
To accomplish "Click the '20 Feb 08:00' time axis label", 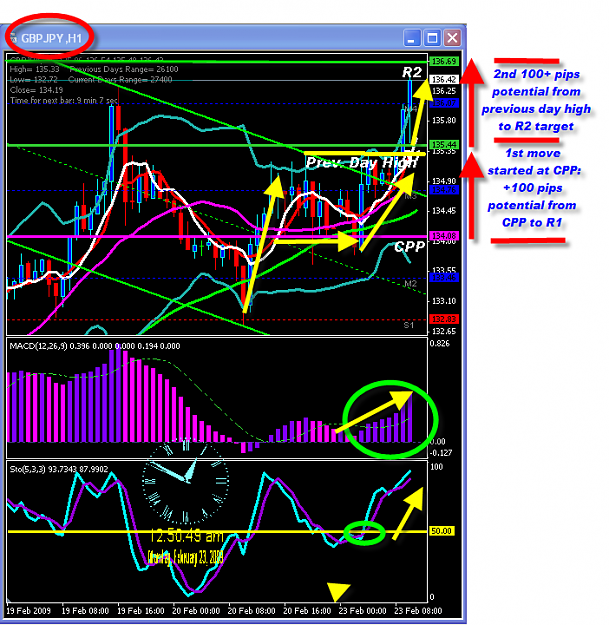I will (x=251, y=611).
